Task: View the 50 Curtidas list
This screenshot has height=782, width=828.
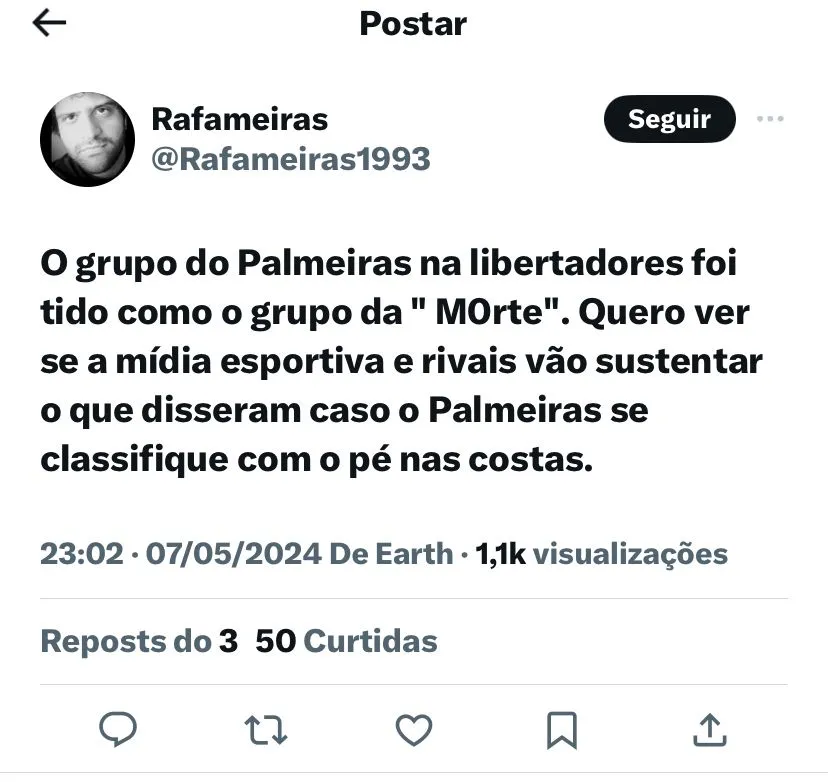Action: 346,641
